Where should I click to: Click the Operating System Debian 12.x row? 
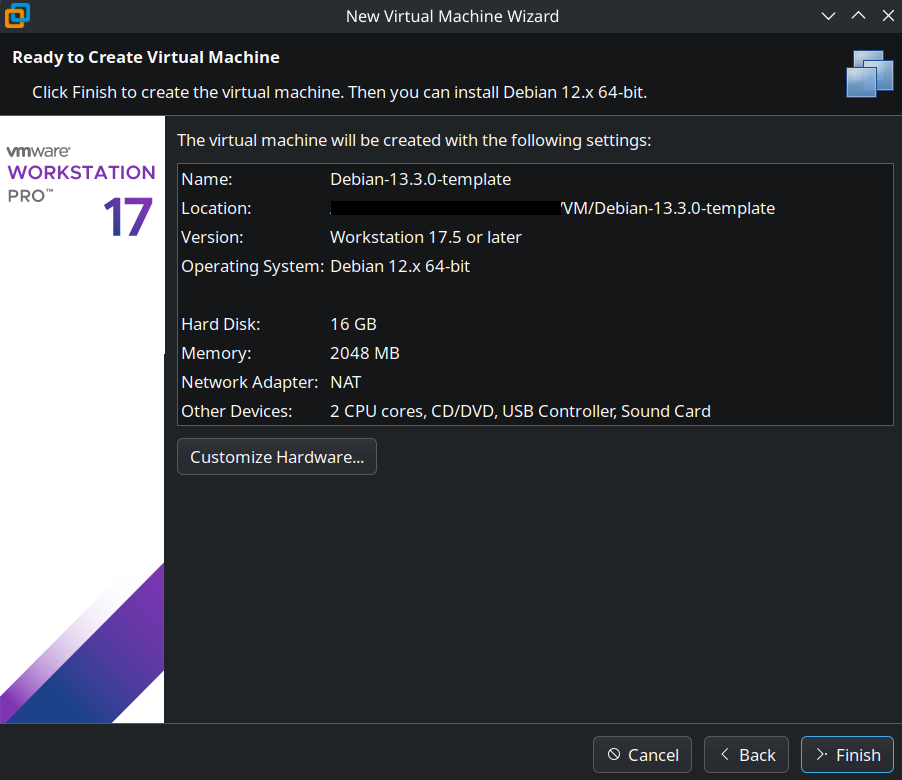pyautogui.click(x=399, y=267)
